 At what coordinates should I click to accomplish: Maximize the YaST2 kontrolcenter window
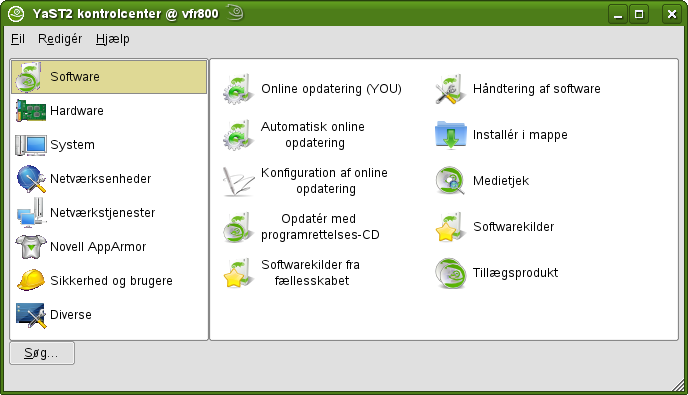(639, 14)
